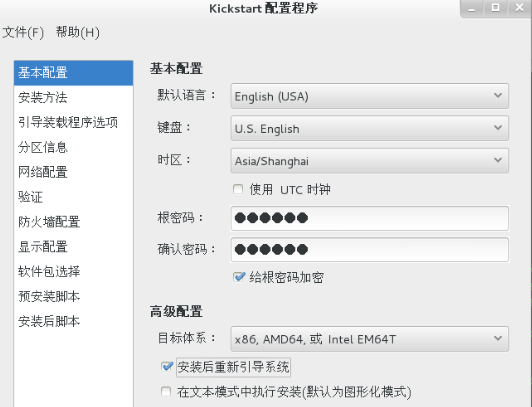This screenshot has width=532, height=407.
Task: Uncheck 安装后重新引导系统 checkbox
Action: pyautogui.click(x=167, y=367)
